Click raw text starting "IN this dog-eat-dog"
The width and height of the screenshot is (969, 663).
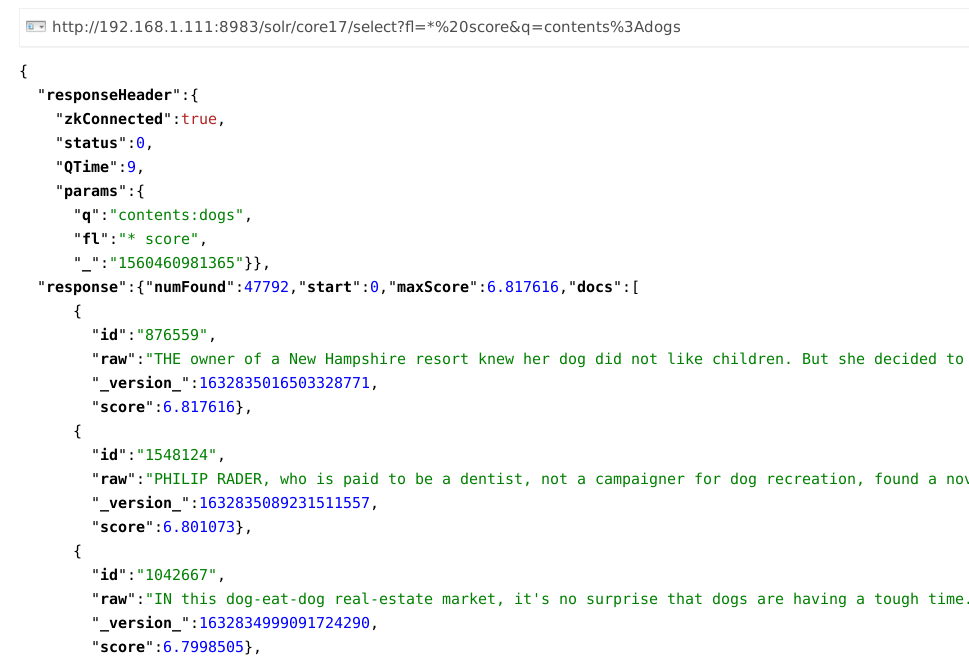pos(557,599)
